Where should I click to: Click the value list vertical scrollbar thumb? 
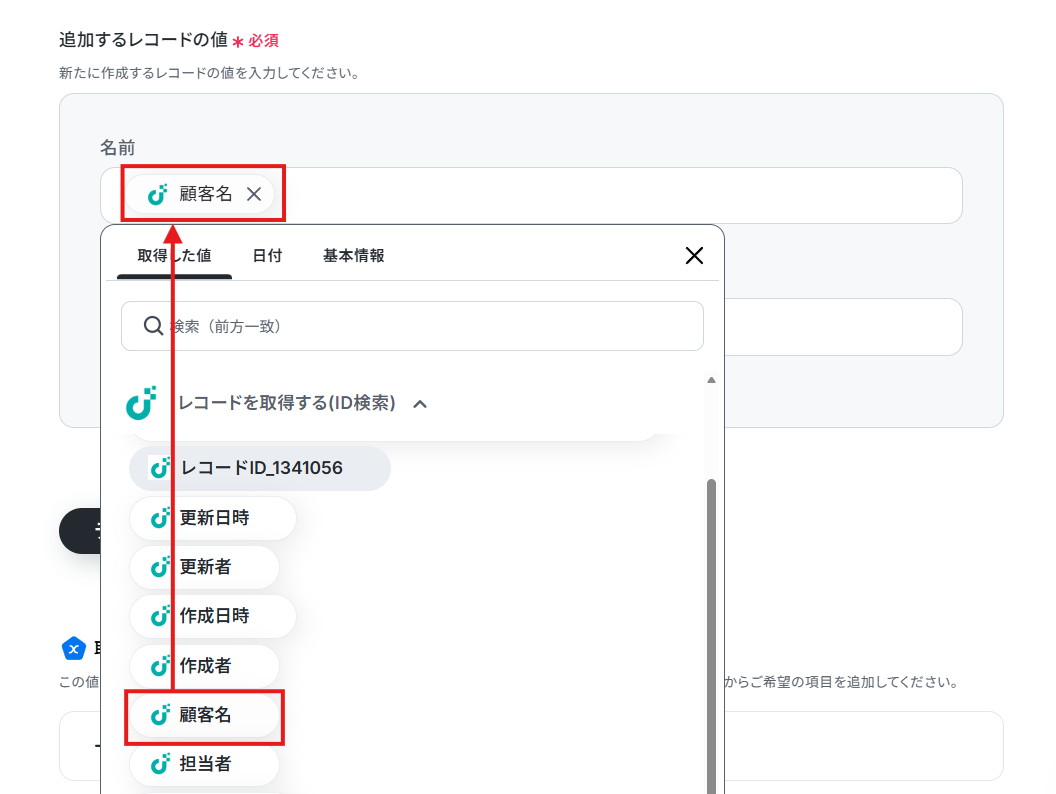coord(711,636)
